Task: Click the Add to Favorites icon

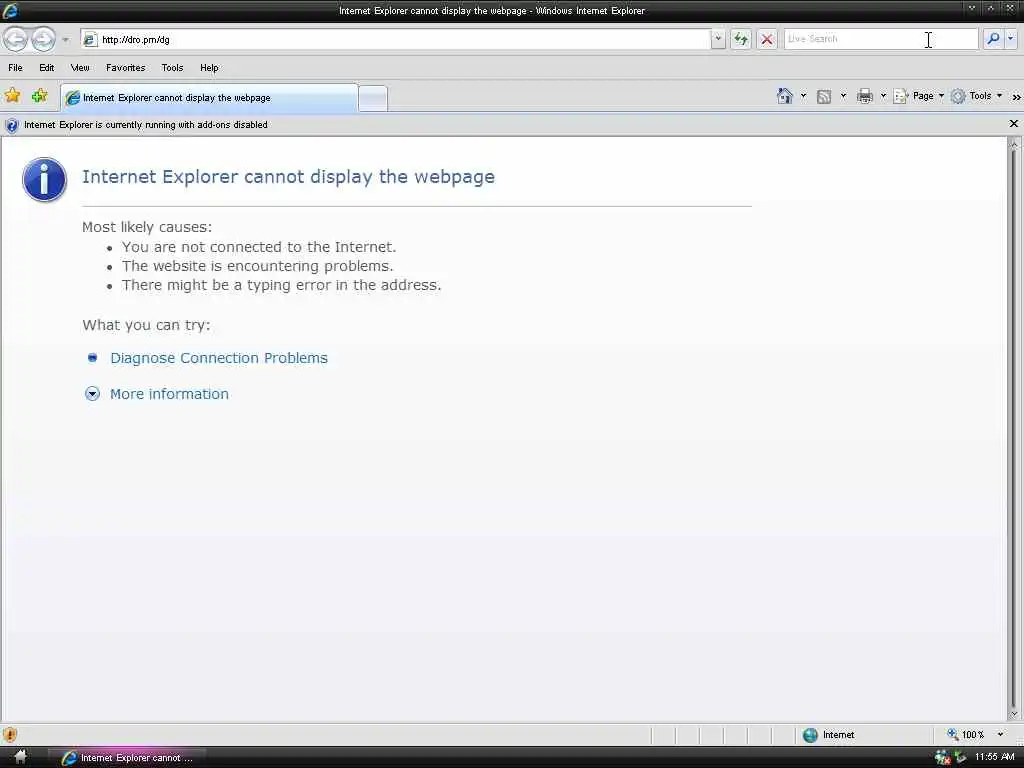Action: coord(40,96)
